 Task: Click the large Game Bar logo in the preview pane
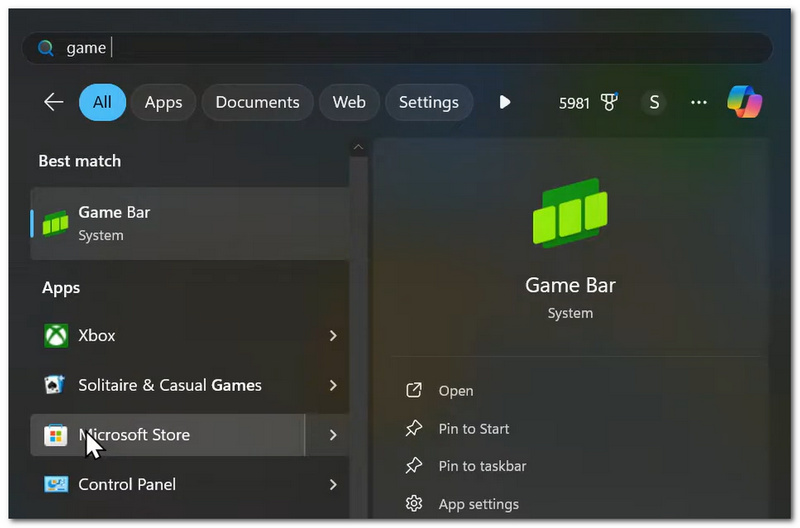[570, 213]
